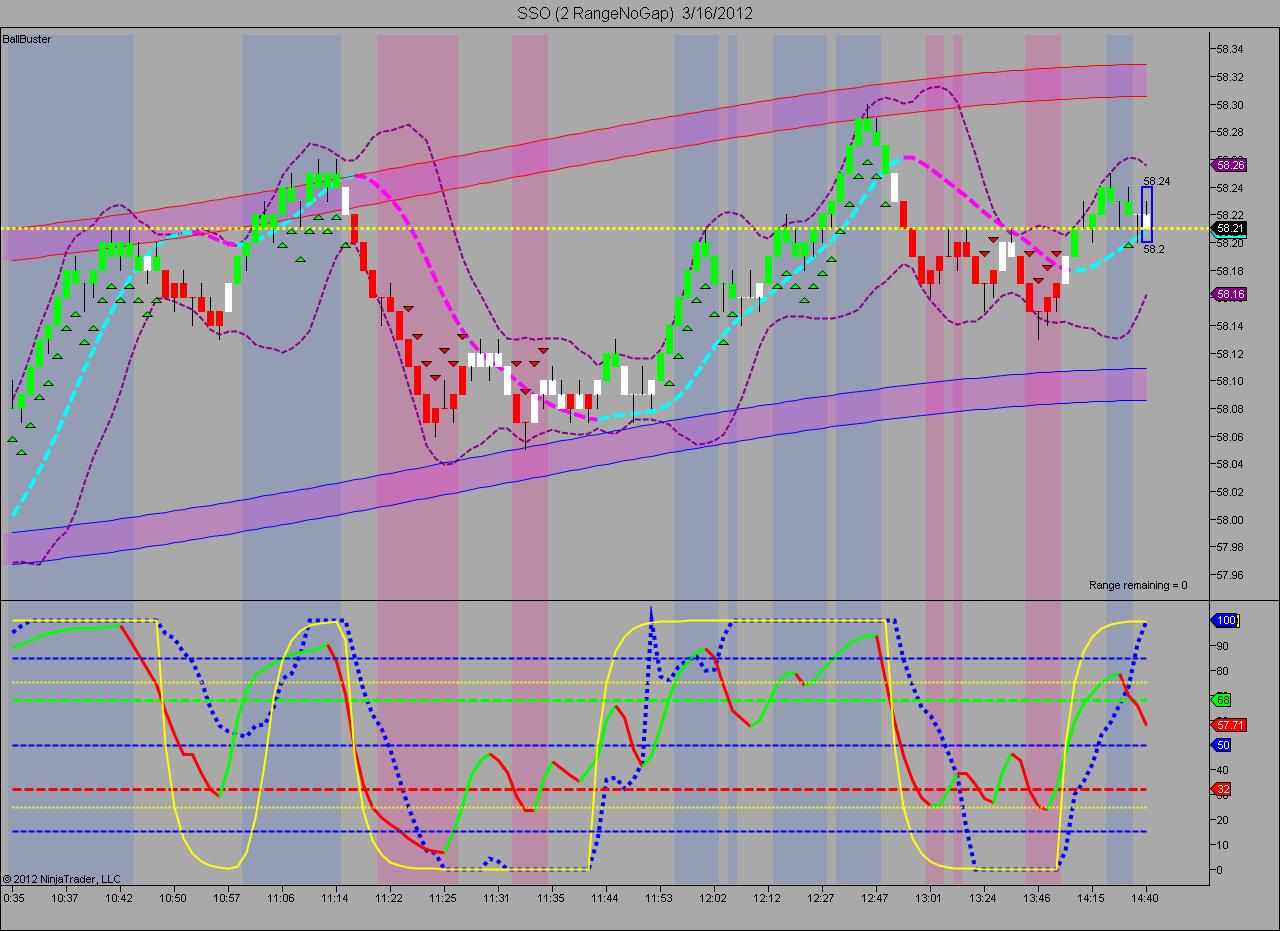Click the 13:24 time axis label

coord(983,898)
